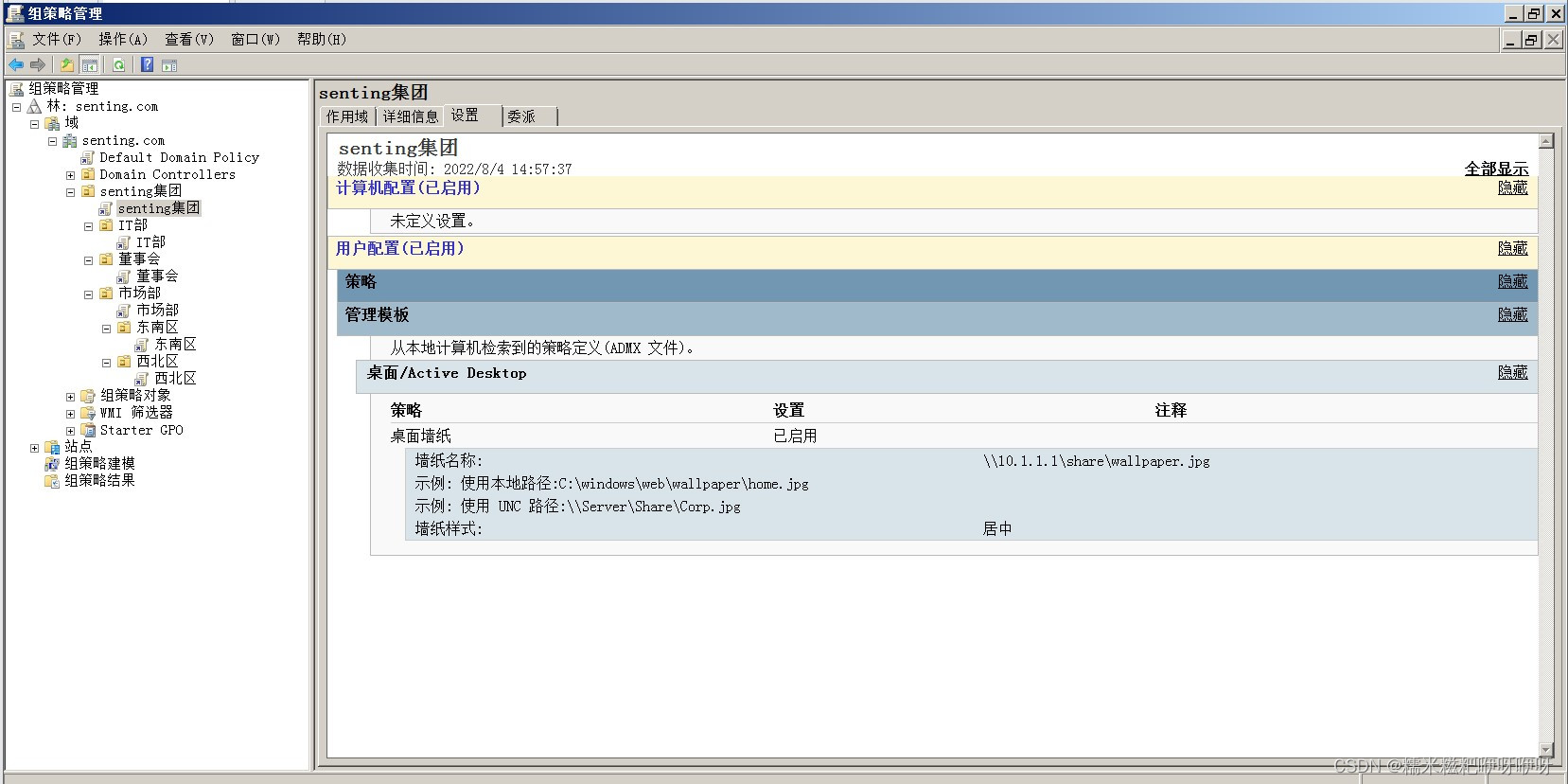Screen dimensions: 1568x784
Task: Click the senting集团 OU folder icon
Action: tap(88, 191)
